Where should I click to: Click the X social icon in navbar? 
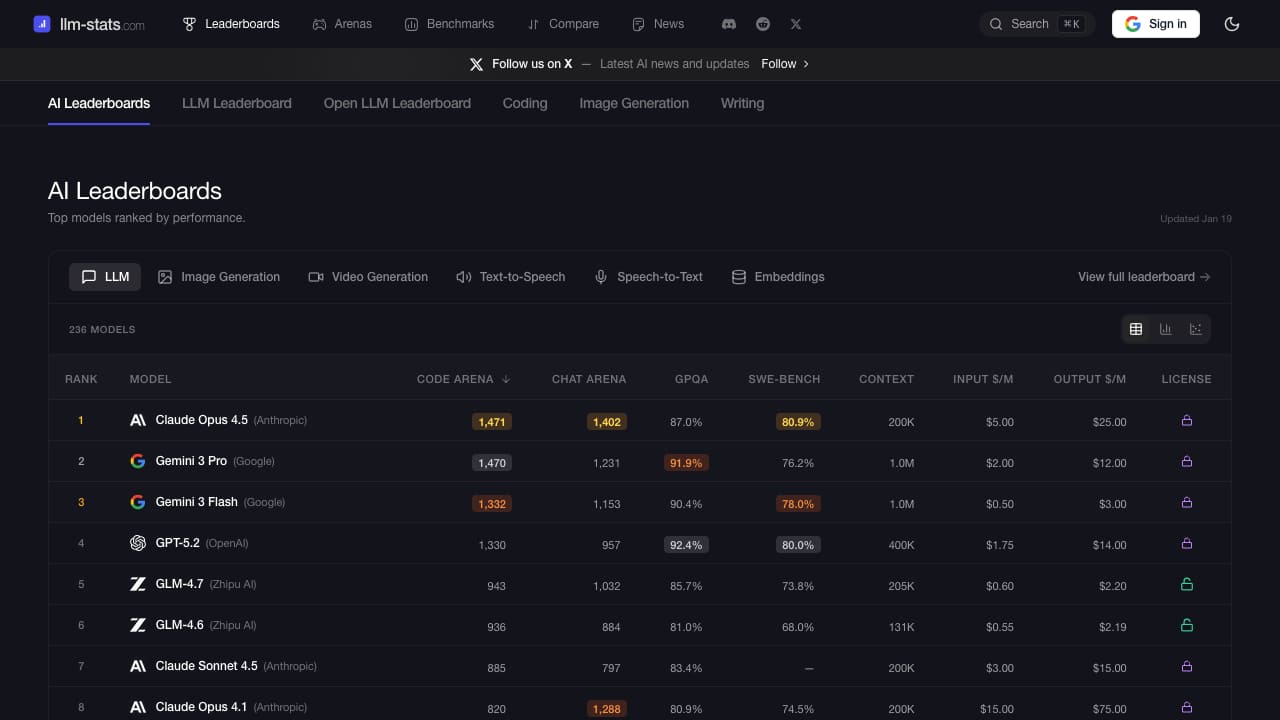tap(796, 24)
